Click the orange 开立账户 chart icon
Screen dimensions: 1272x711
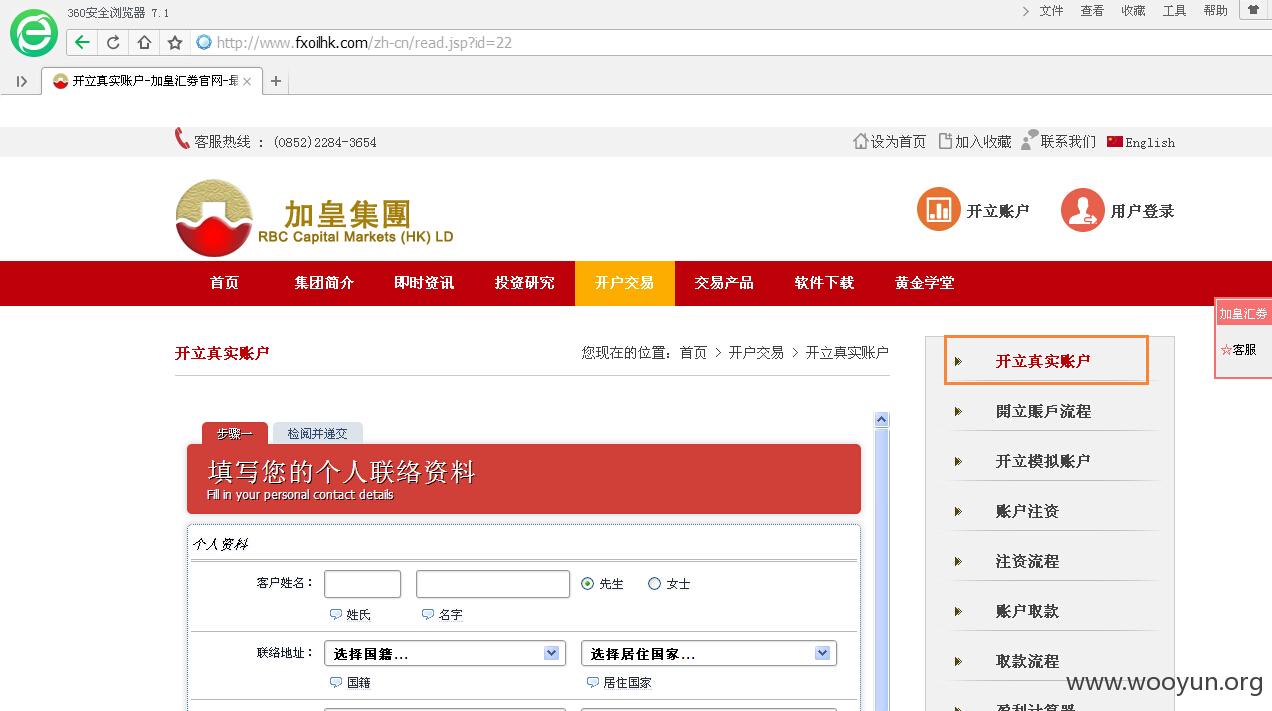click(x=938, y=210)
